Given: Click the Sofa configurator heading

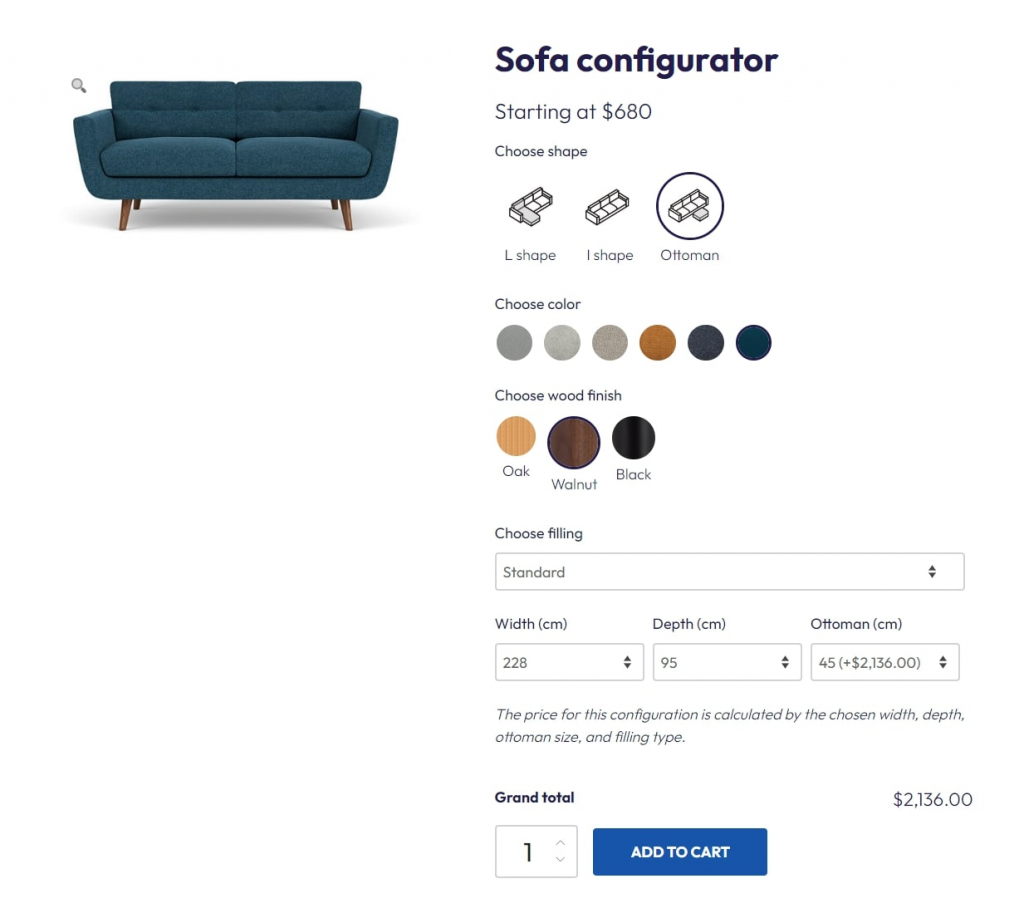Looking at the screenshot, I should tap(636, 60).
